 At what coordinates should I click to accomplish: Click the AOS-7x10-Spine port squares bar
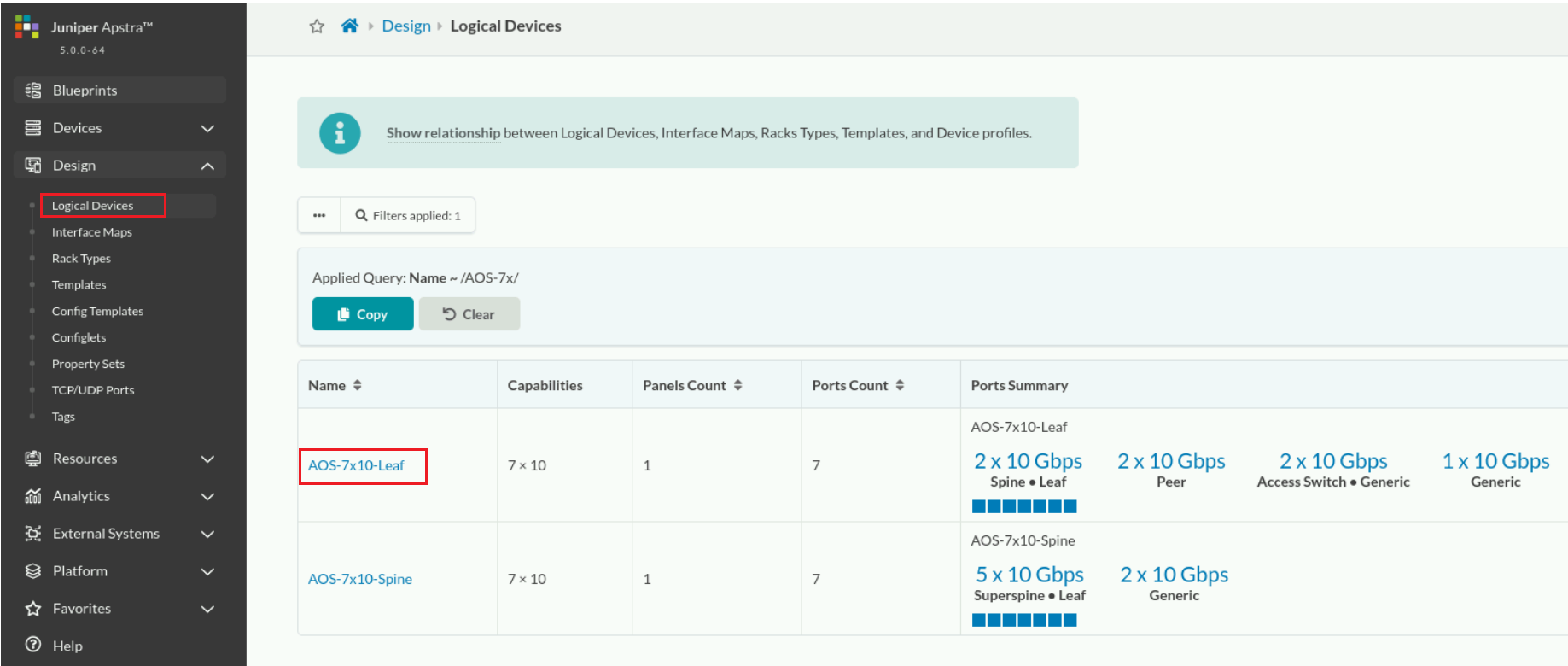(1024, 620)
